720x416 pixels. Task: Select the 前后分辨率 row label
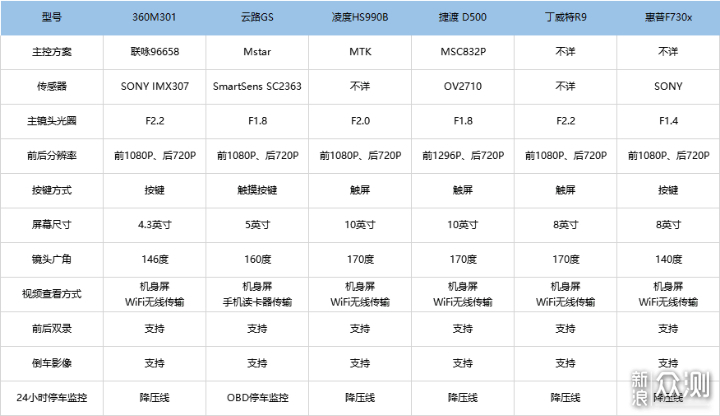(x=51, y=156)
